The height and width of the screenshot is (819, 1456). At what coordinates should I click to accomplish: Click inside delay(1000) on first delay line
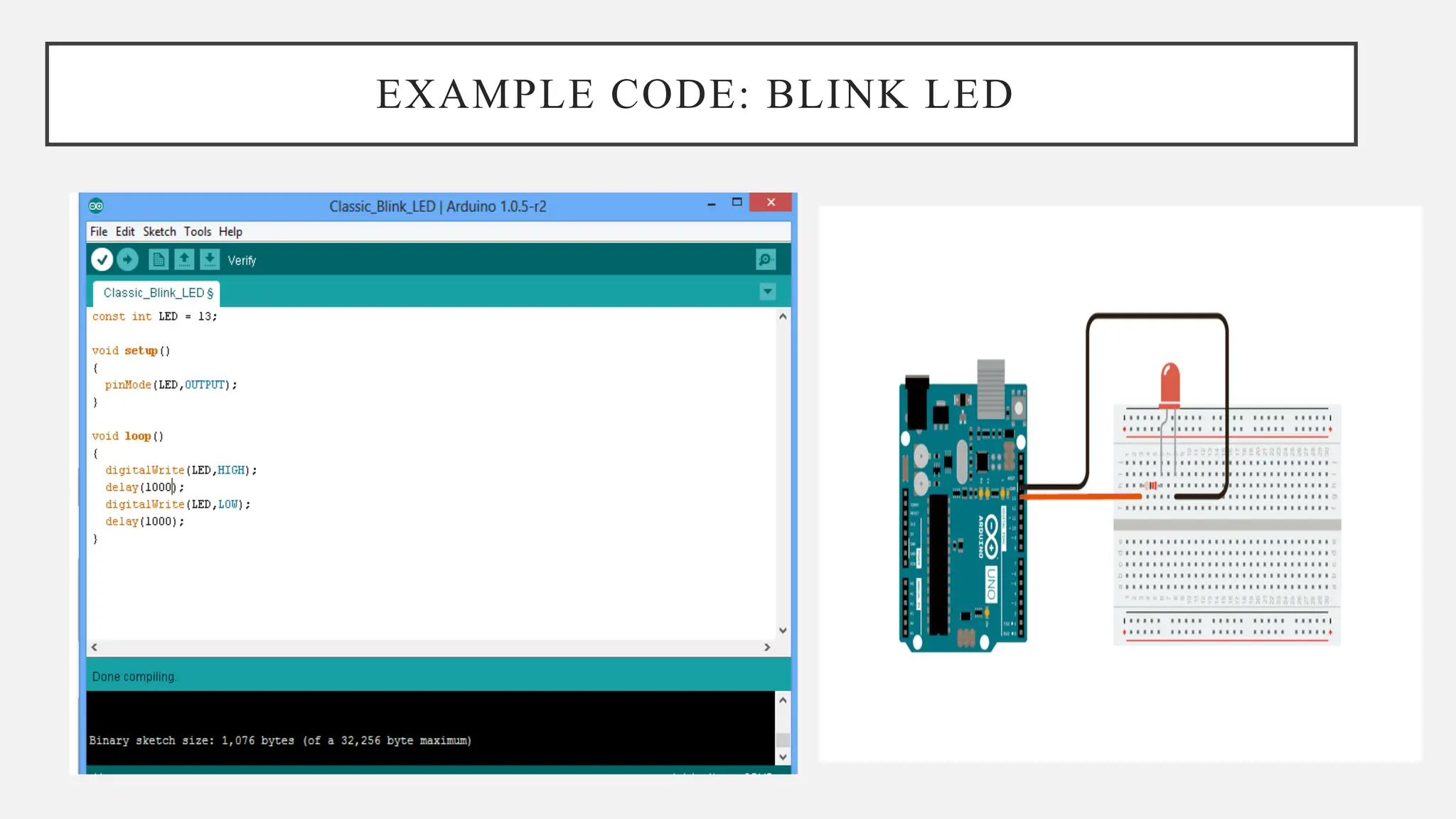tap(159, 488)
